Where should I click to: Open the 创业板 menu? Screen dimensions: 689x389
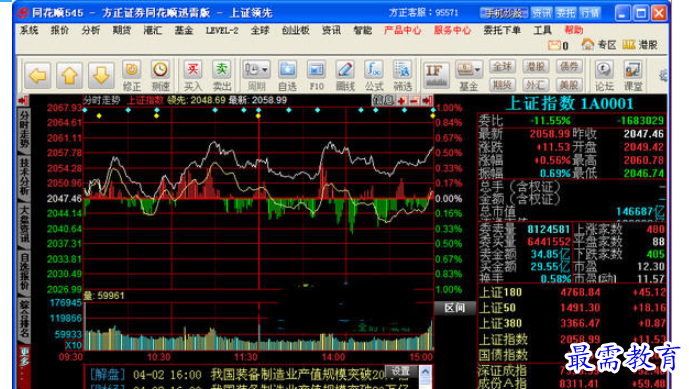[x=295, y=30]
